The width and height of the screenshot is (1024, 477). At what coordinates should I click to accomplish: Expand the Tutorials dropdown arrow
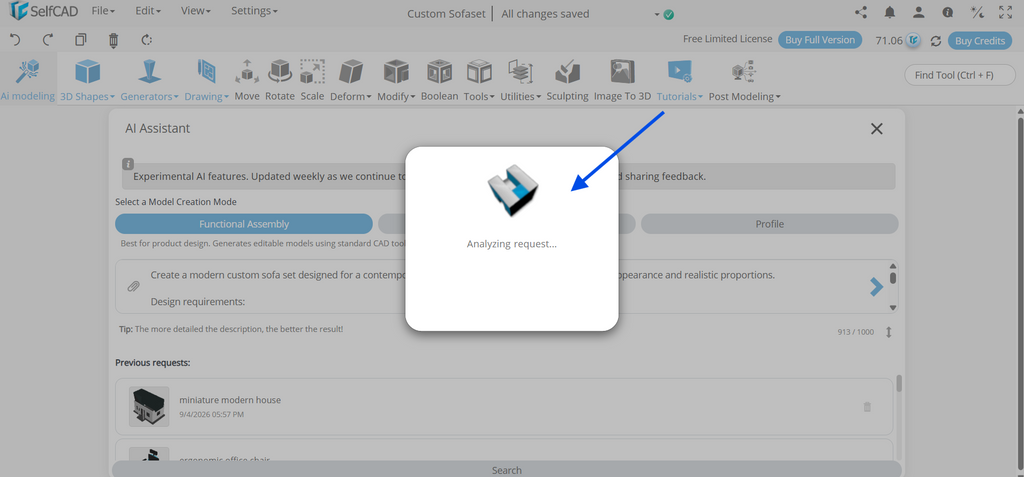click(701, 97)
